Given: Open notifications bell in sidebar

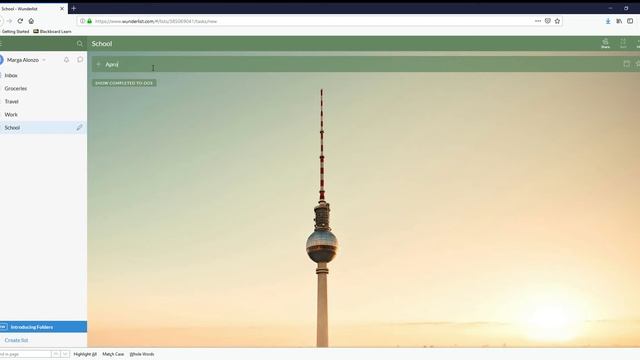Looking at the screenshot, I should (x=66, y=60).
